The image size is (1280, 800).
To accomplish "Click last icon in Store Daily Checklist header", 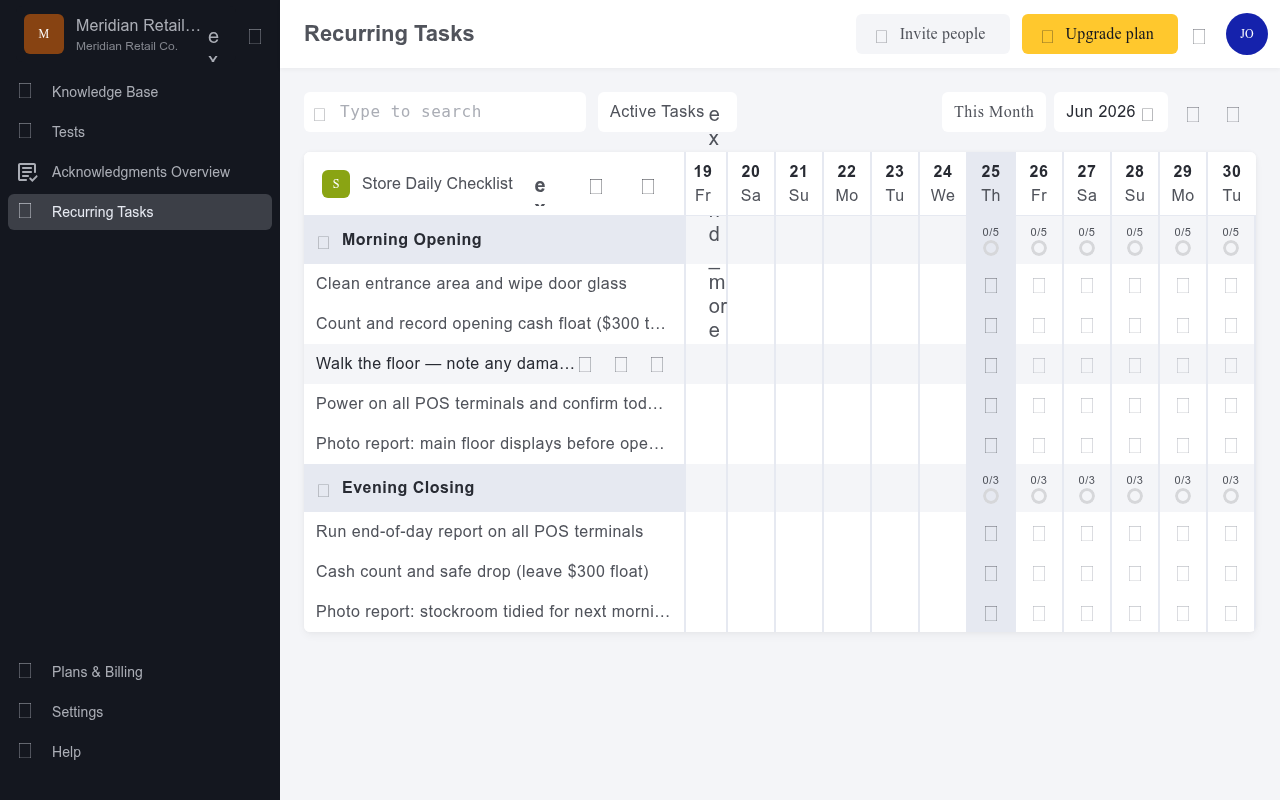I will 648,186.
